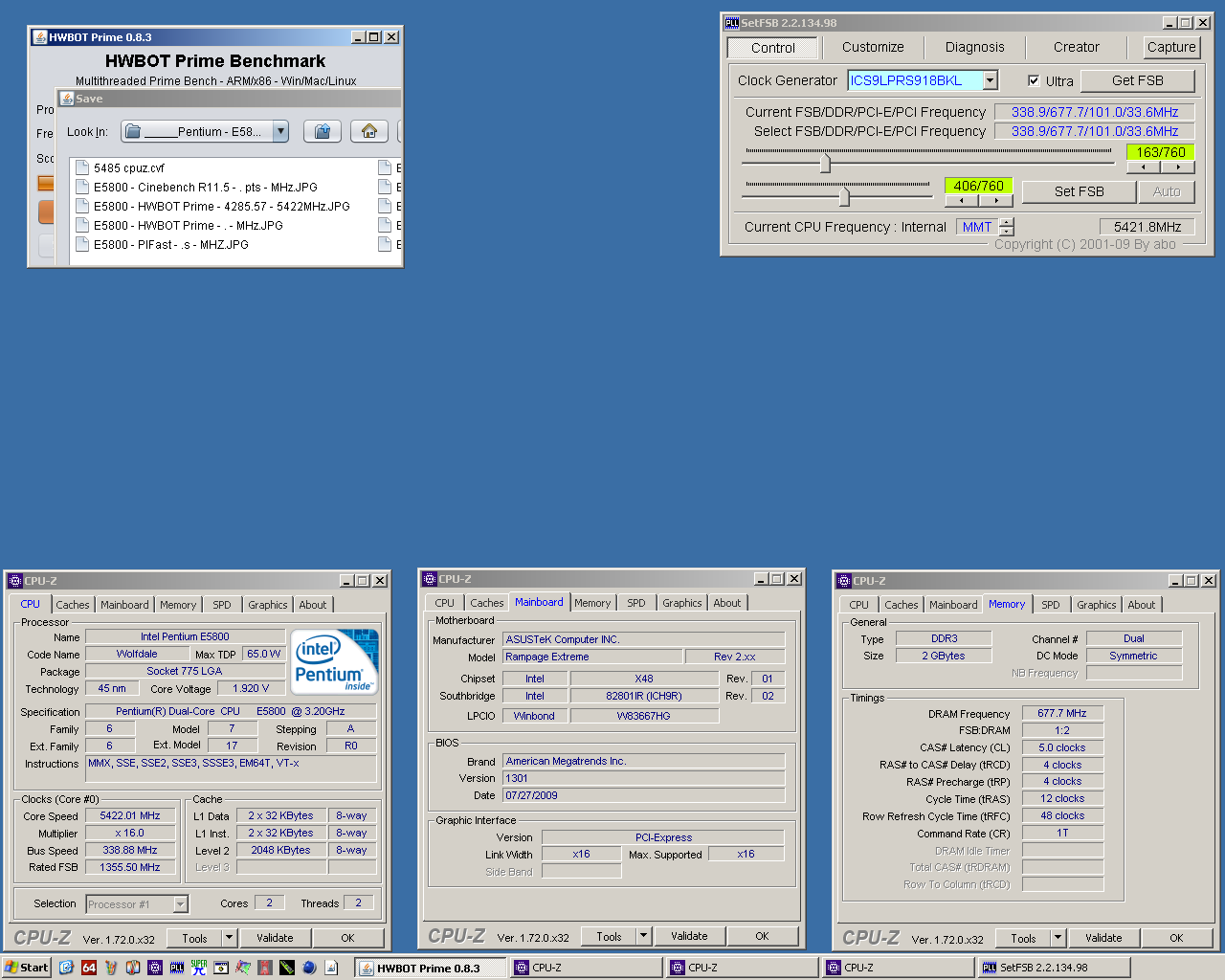Switch to Diagnosis tab in SetFSB
Screen dimensions: 1225x980
[974, 47]
